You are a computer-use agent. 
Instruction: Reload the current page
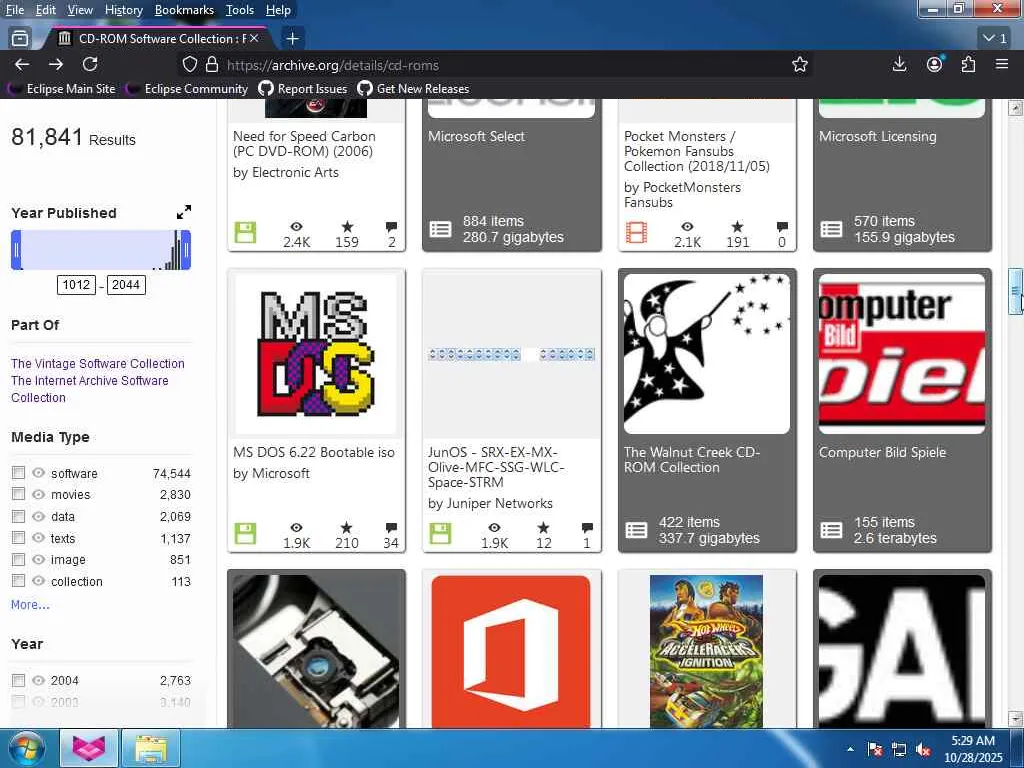pos(90,64)
